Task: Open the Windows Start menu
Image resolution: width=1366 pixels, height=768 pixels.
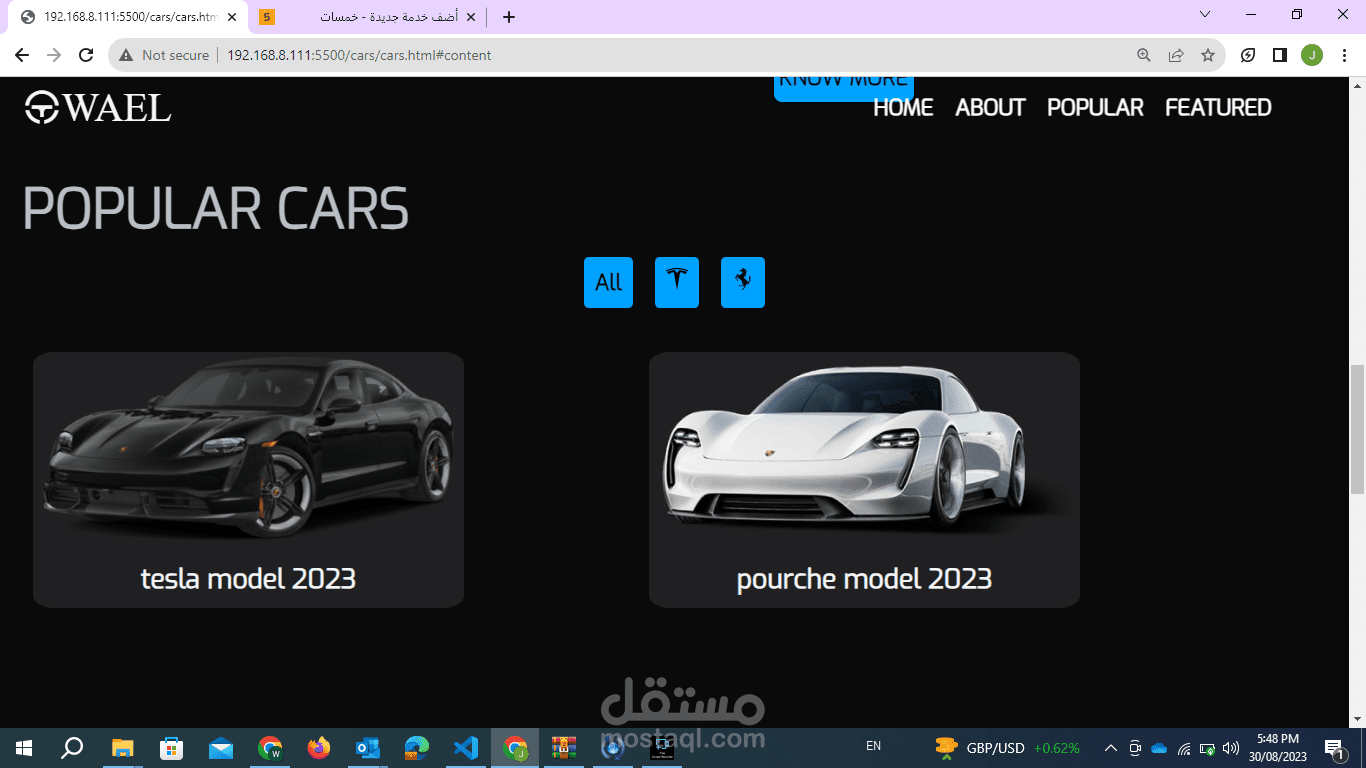Action: [x=24, y=747]
